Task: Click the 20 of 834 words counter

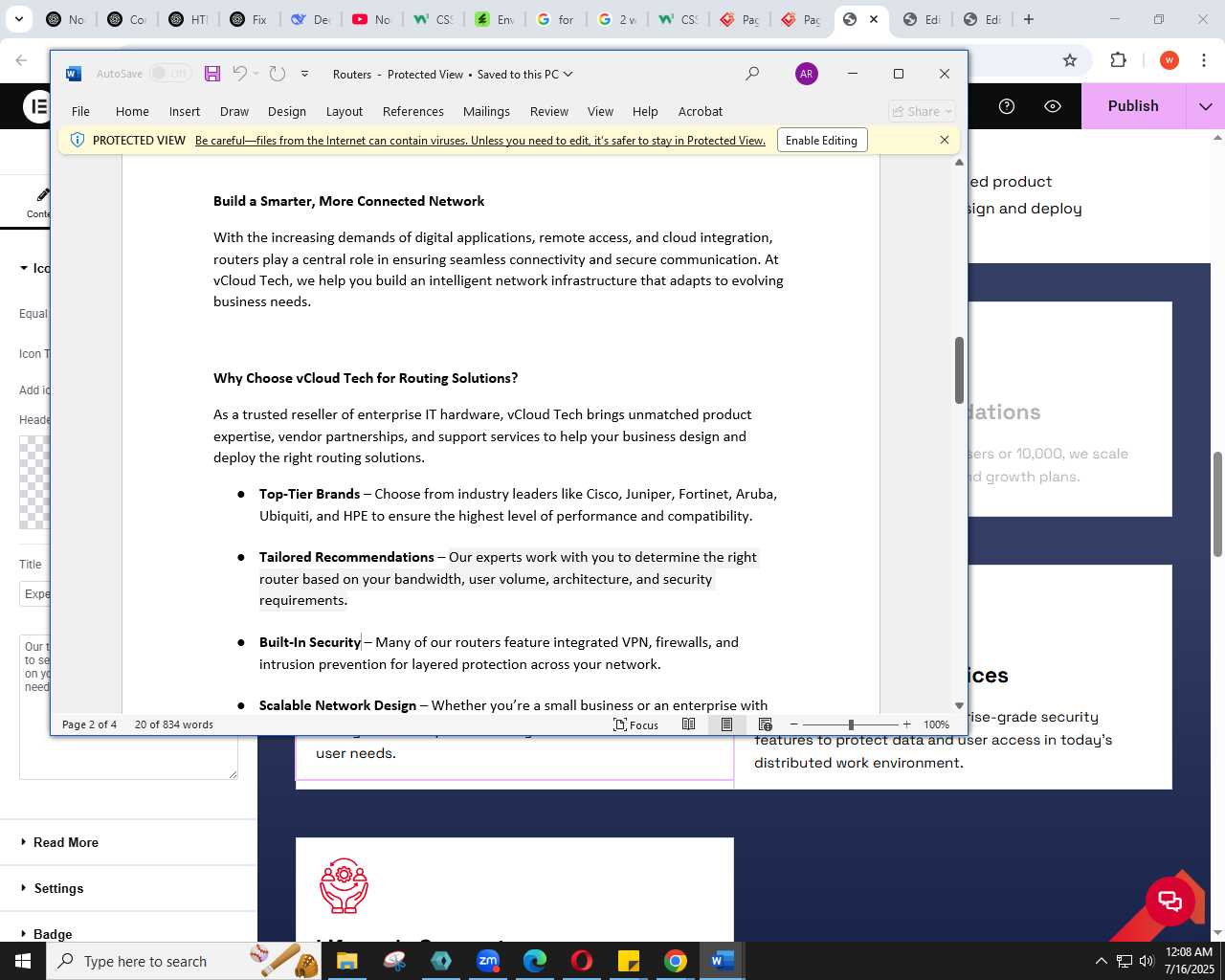Action: 174,724
